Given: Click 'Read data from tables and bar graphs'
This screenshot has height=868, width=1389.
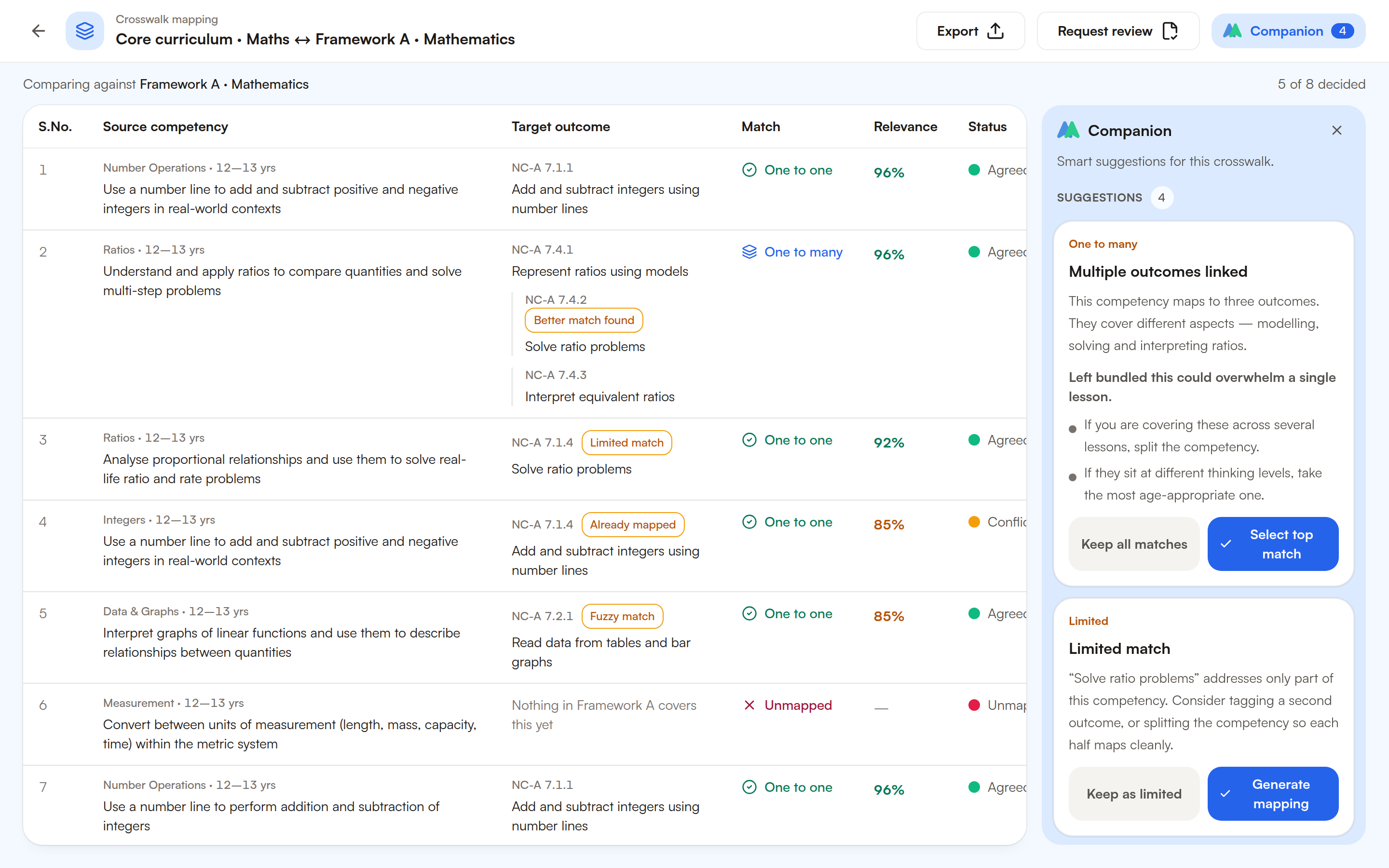Looking at the screenshot, I should pos(601,652).
